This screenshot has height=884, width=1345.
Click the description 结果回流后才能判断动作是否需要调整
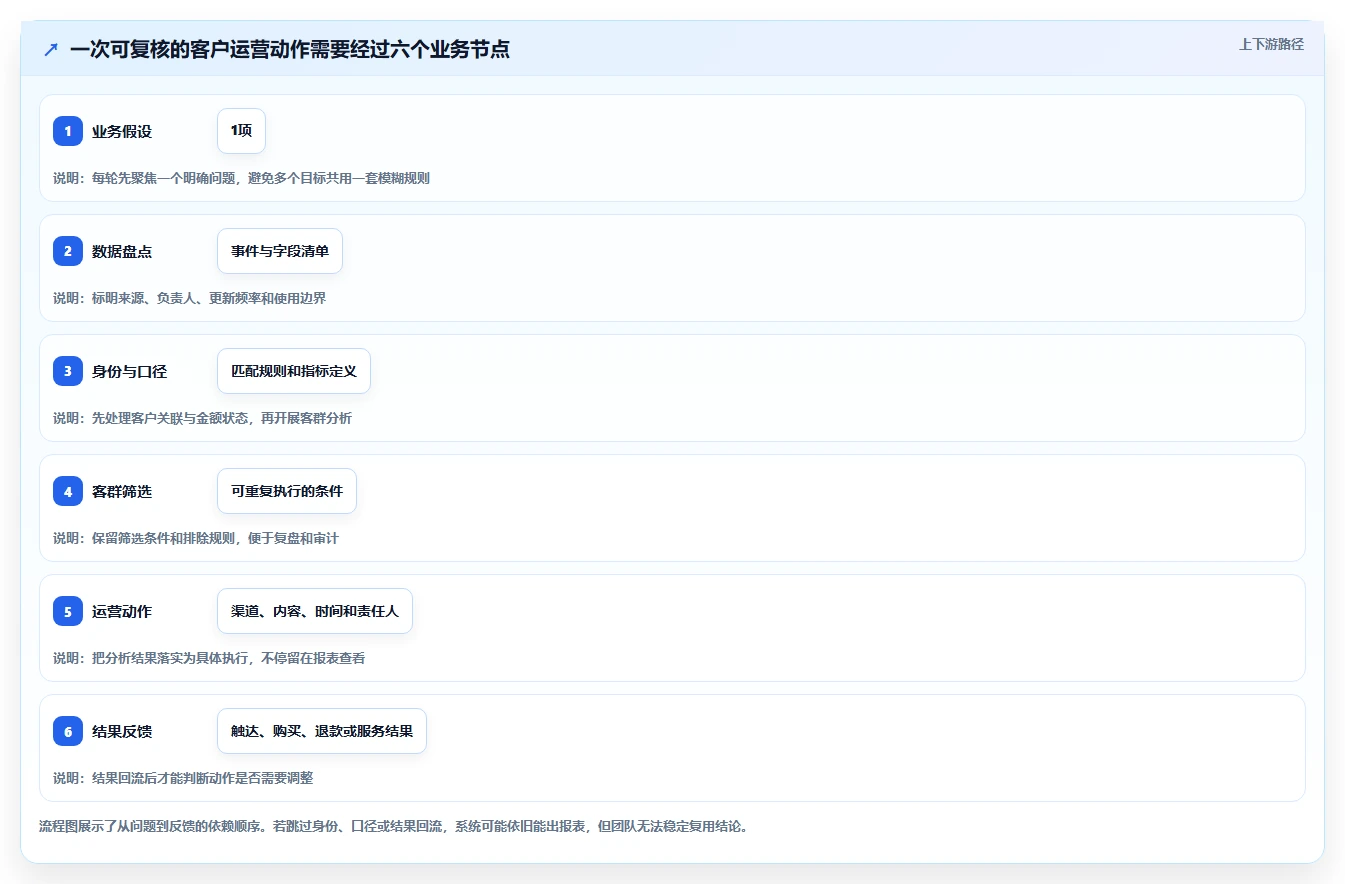(183, 778)
